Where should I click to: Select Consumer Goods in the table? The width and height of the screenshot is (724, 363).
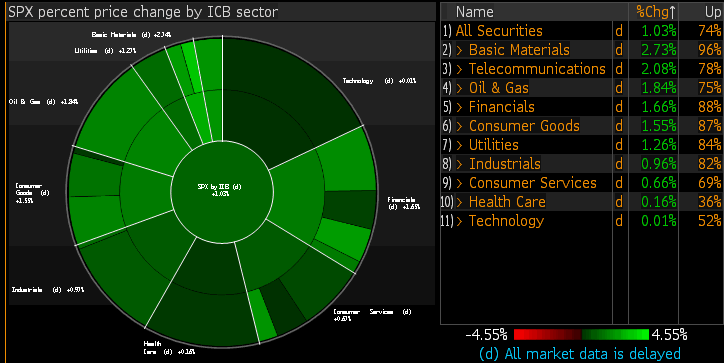[x=524, y=126]
